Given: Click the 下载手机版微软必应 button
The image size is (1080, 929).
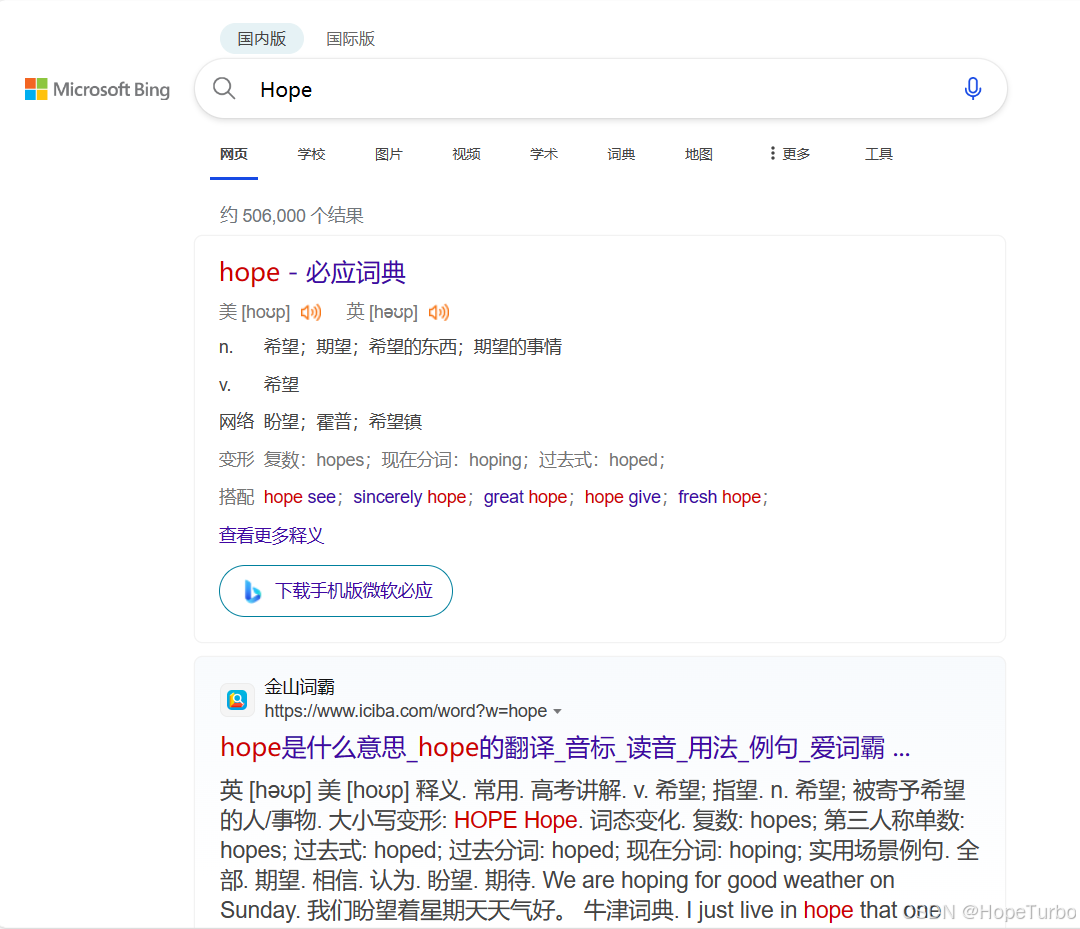Looking at the screenshot, I should tap(336, 590).
